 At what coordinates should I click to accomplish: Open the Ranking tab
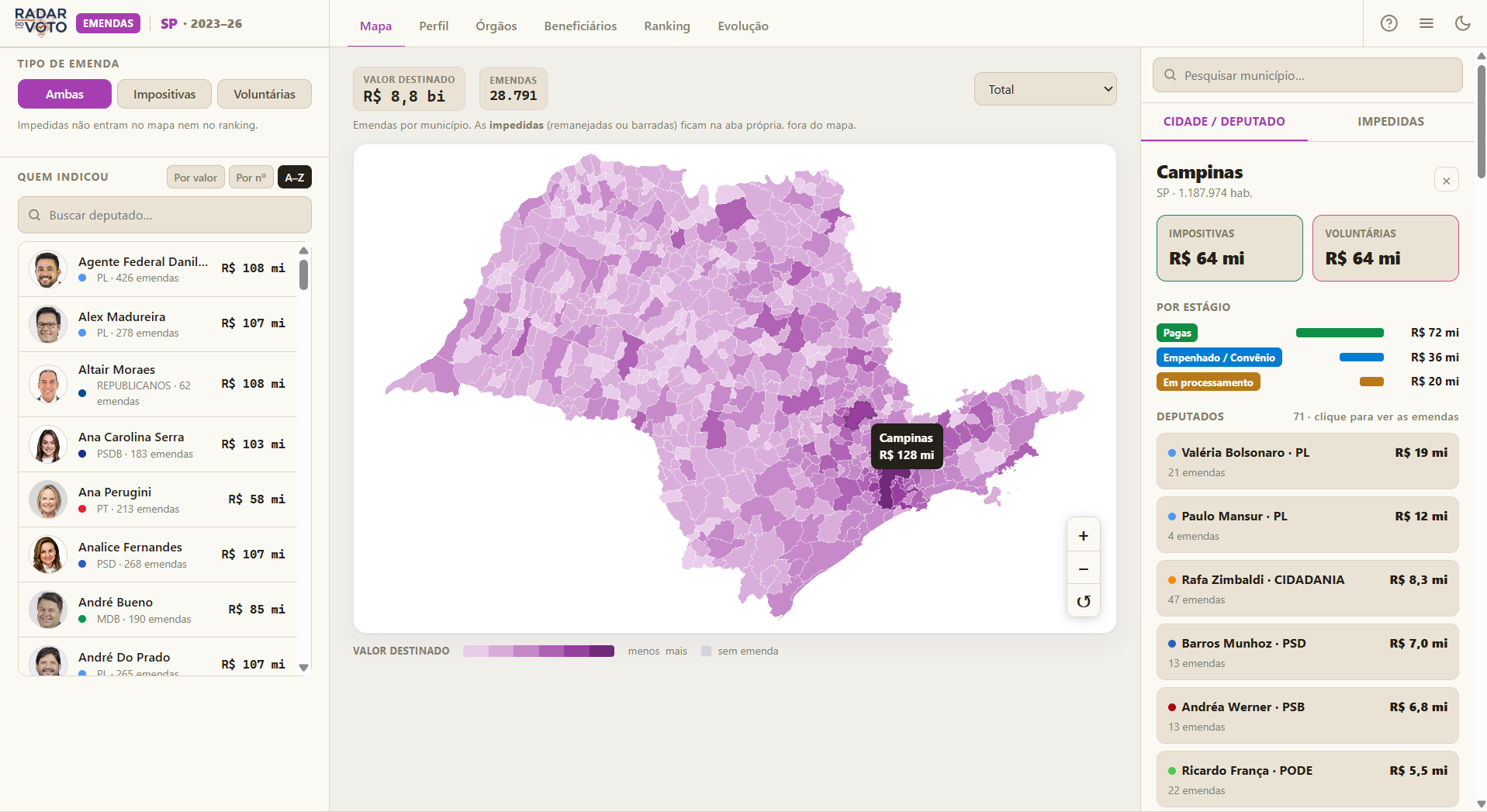pyautogui.click(x=667, y=26)
